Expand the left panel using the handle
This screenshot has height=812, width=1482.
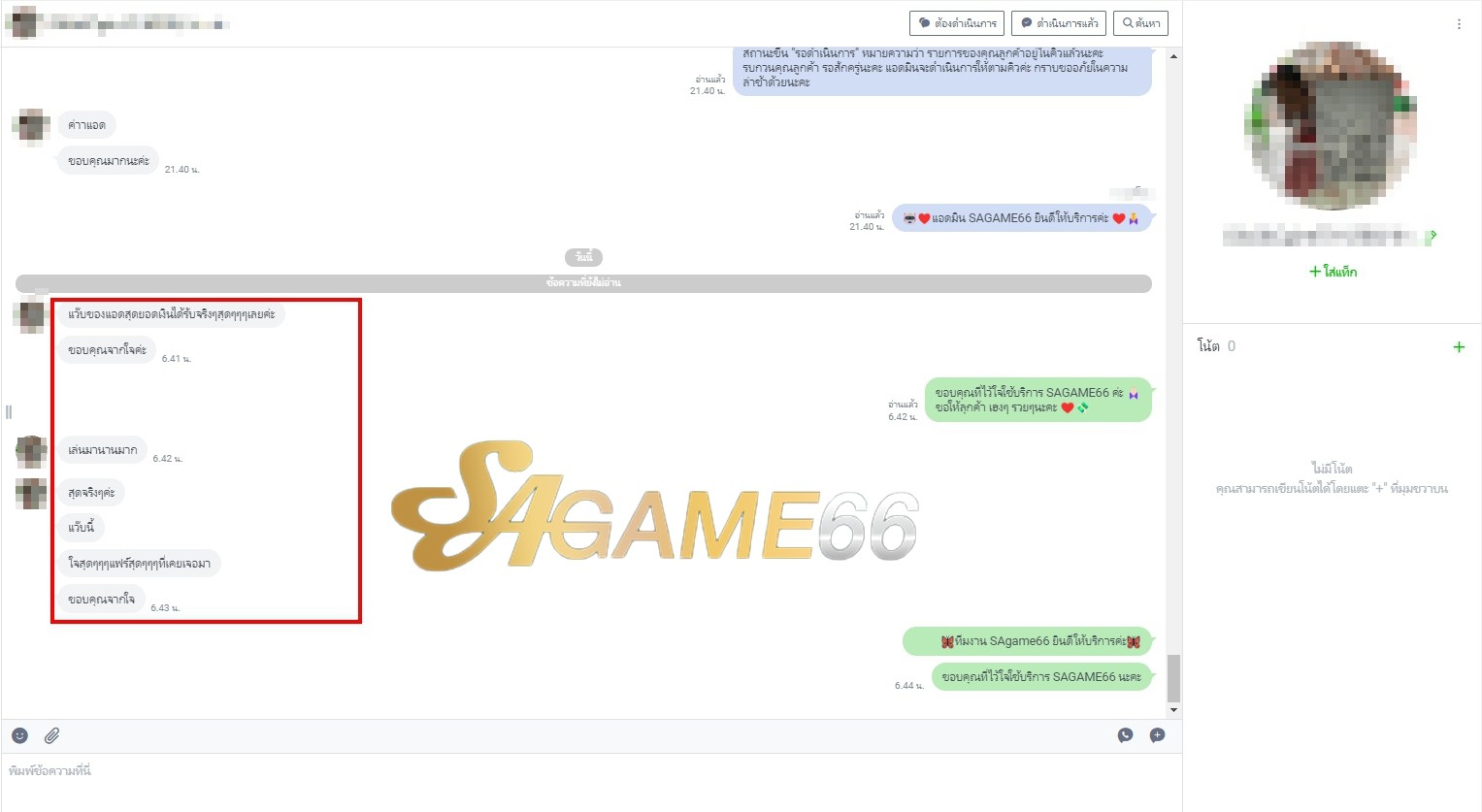pos(9,412)
